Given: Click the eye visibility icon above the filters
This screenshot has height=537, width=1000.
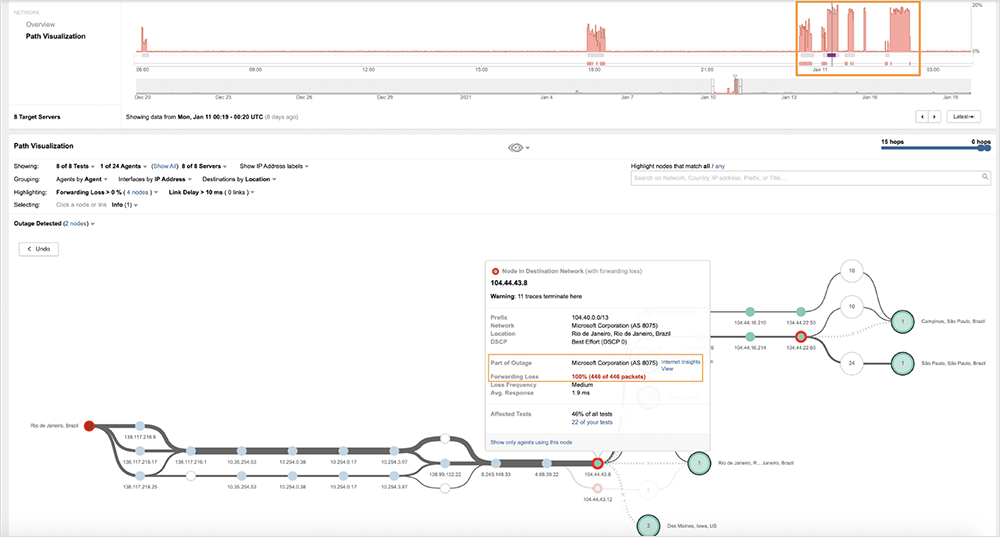Looking at the screenshot, I should [516, 148].
